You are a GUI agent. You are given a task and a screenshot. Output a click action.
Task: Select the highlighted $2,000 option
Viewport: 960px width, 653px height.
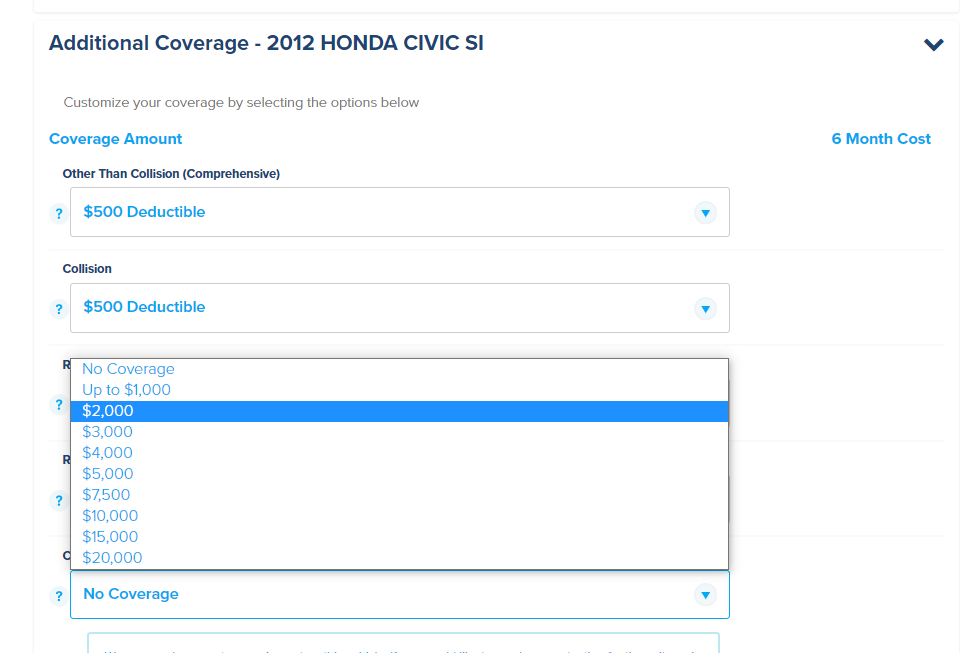tap(399, 411)
